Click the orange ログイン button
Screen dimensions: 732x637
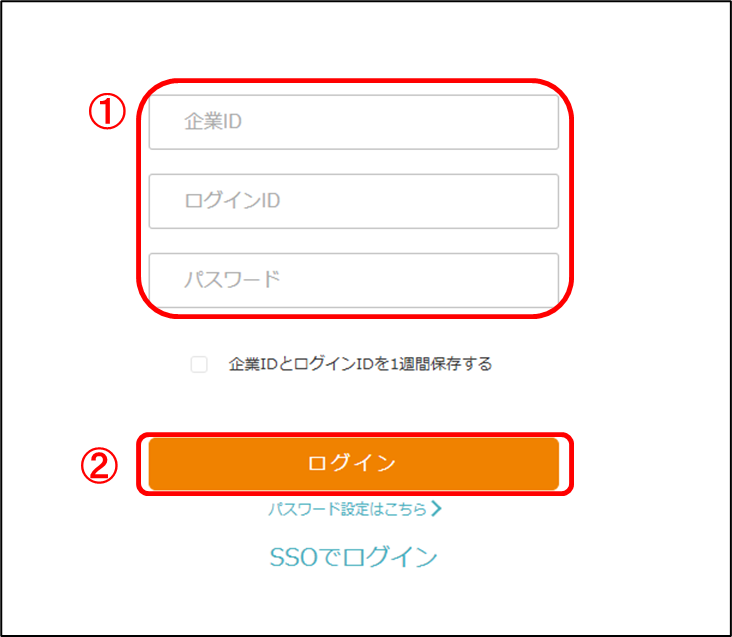pos(354,464)
